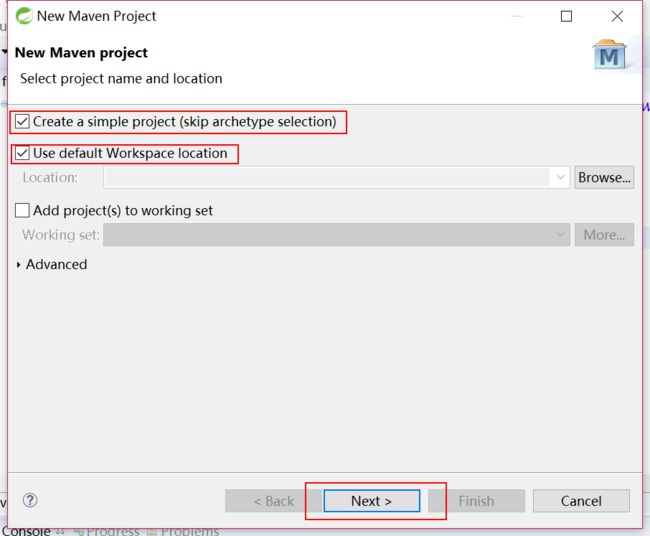This screenshot has width=650, height=536.
Task: Switch to the Console tab
Action: coord(27,531)
